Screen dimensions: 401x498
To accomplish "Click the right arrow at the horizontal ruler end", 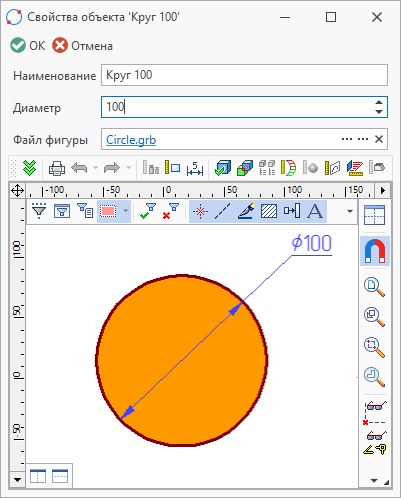I will pyautogui.click(x=383, y=191).
